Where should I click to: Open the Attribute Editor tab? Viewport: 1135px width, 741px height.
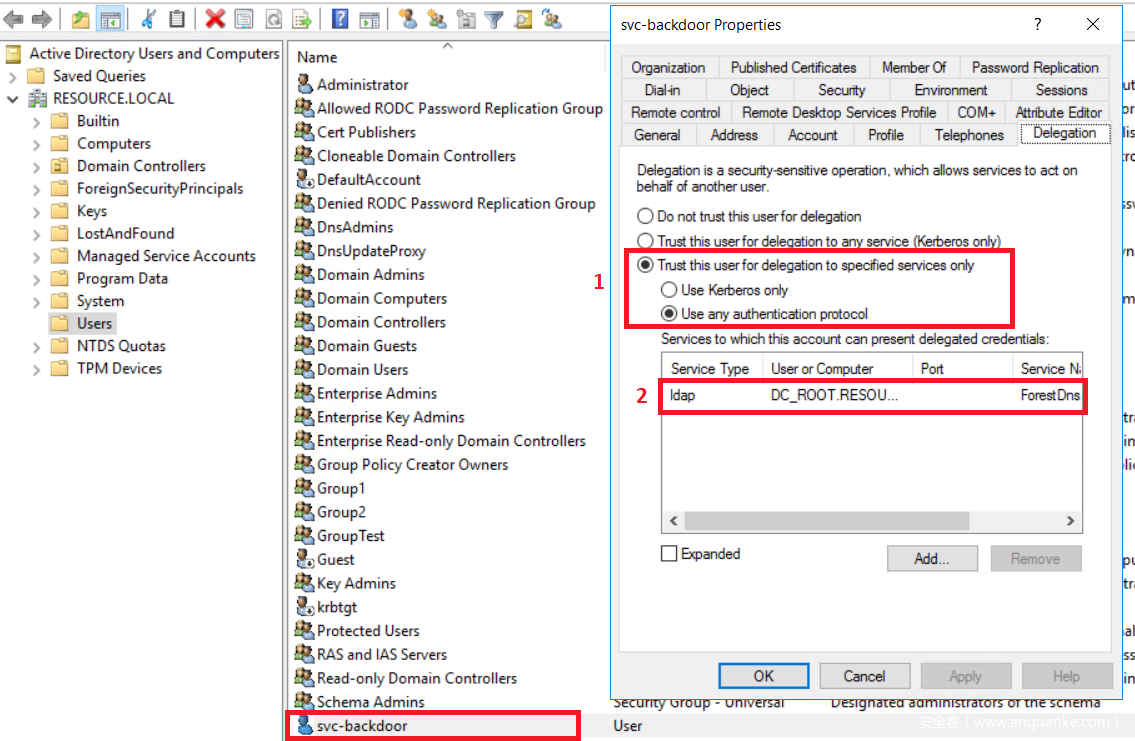click(1058, 112)
